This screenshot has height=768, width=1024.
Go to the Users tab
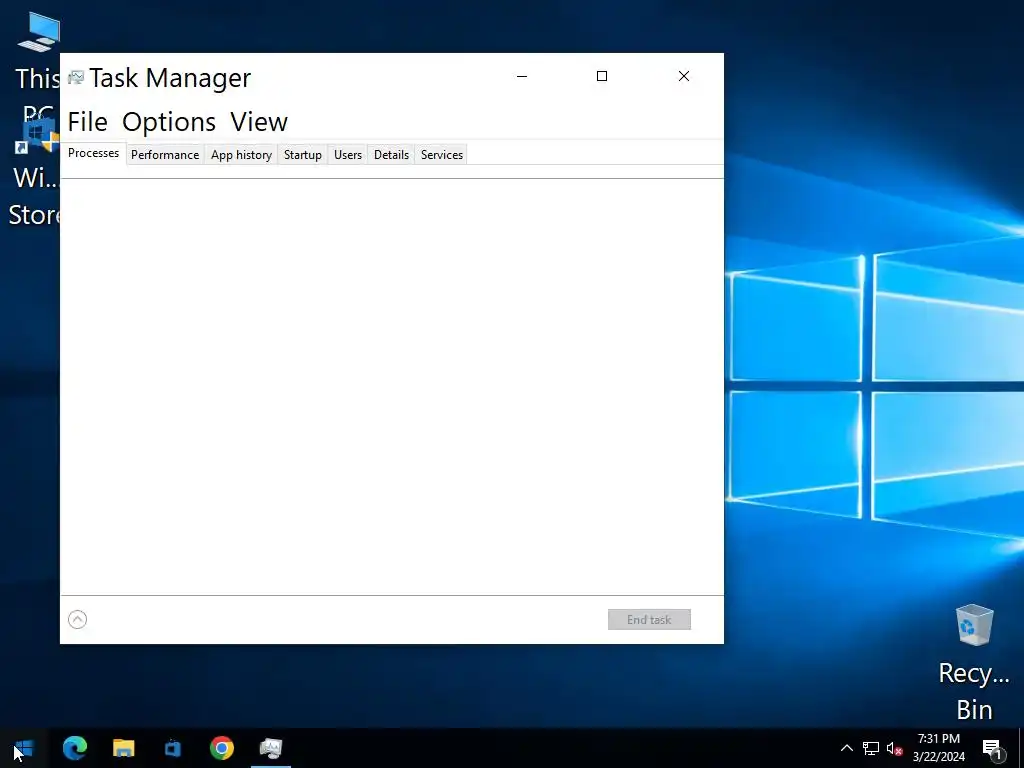pyautogui.click(x=347, y=155)
